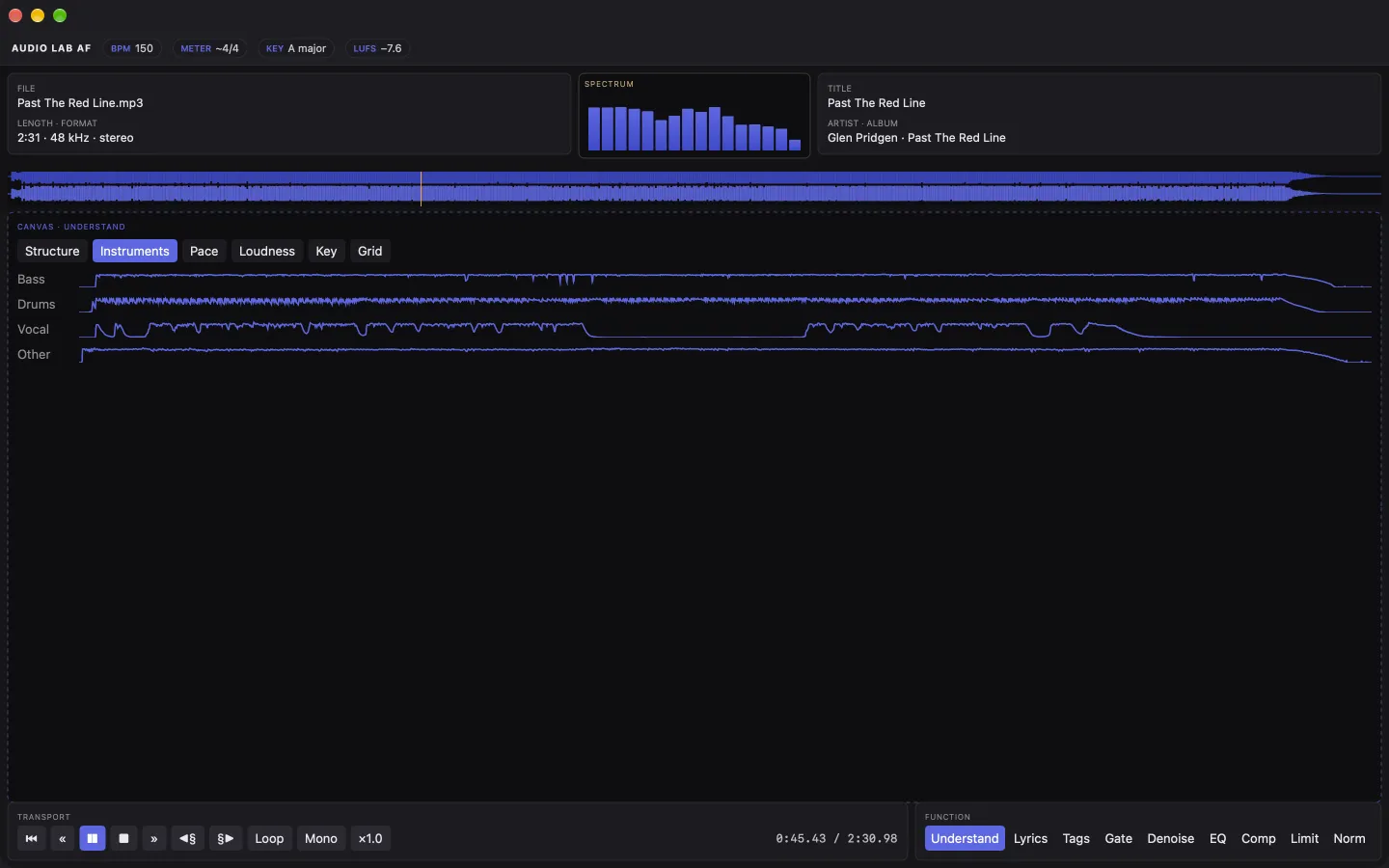Click the Key A major badge
Image resolution: width=1389 pixels, height=868 pixels.
(x=296, y=48)
